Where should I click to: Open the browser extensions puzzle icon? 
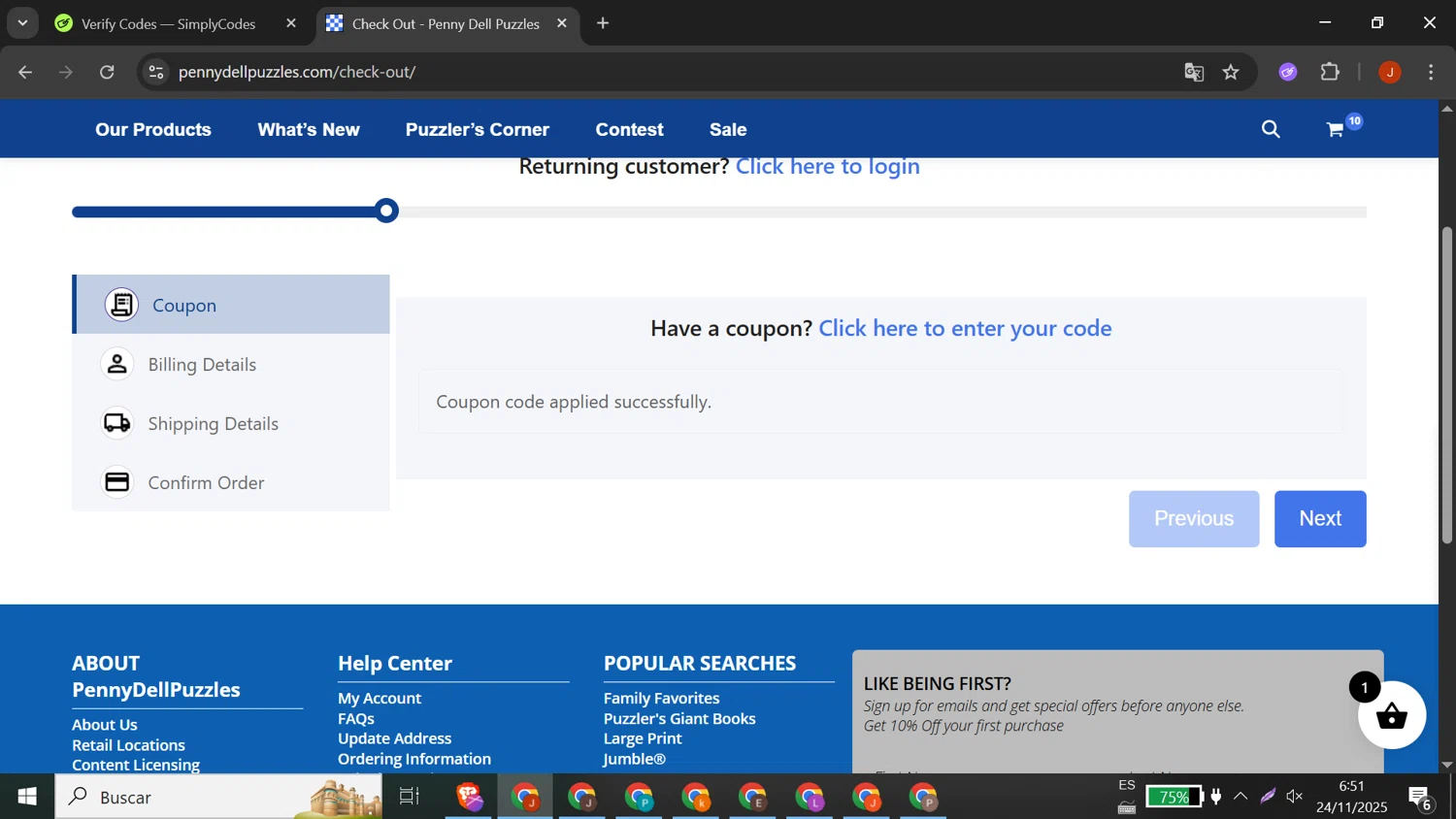click(x=1330, y=72)
